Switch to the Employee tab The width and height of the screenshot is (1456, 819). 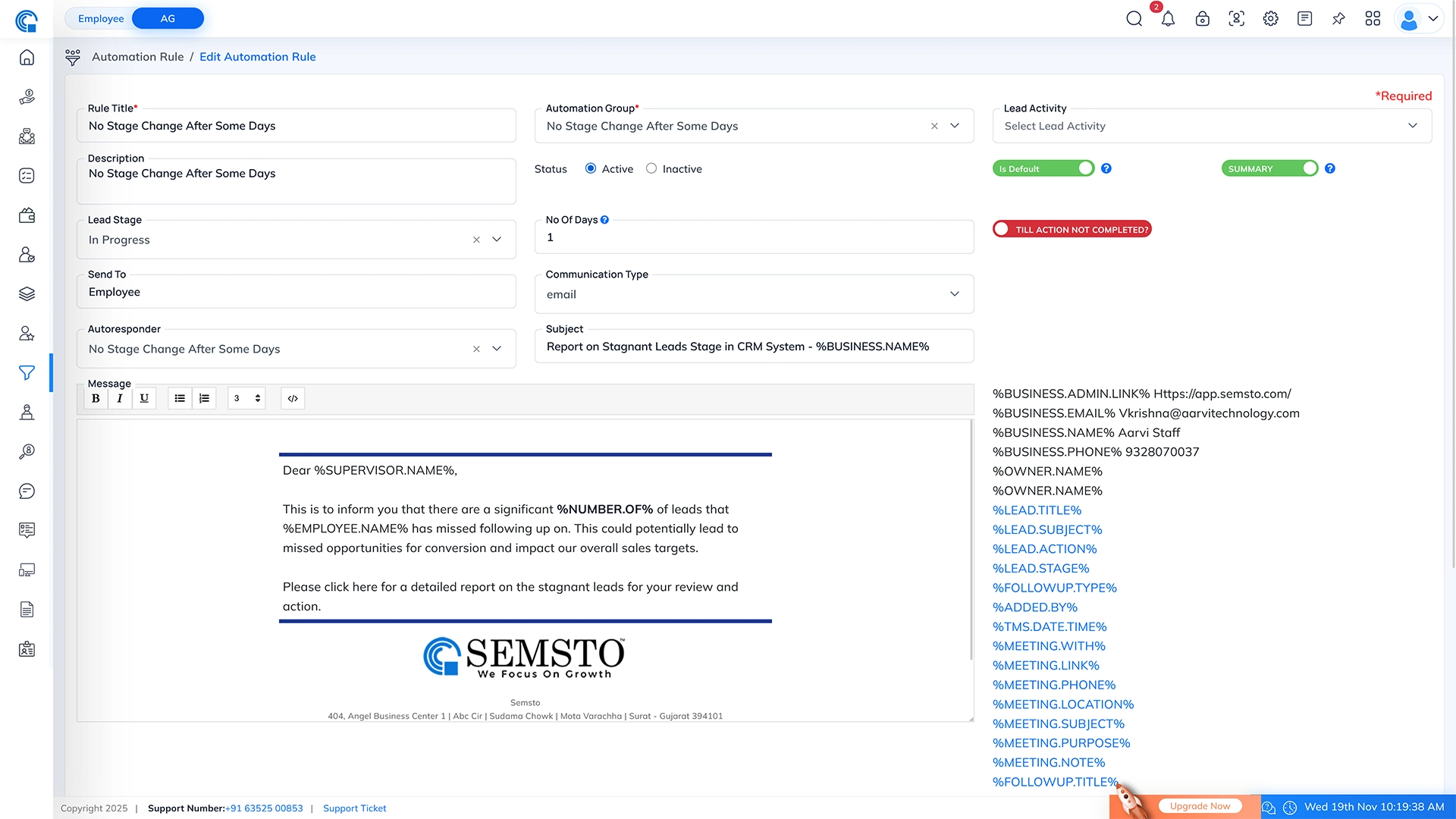(x=100, y=18)
